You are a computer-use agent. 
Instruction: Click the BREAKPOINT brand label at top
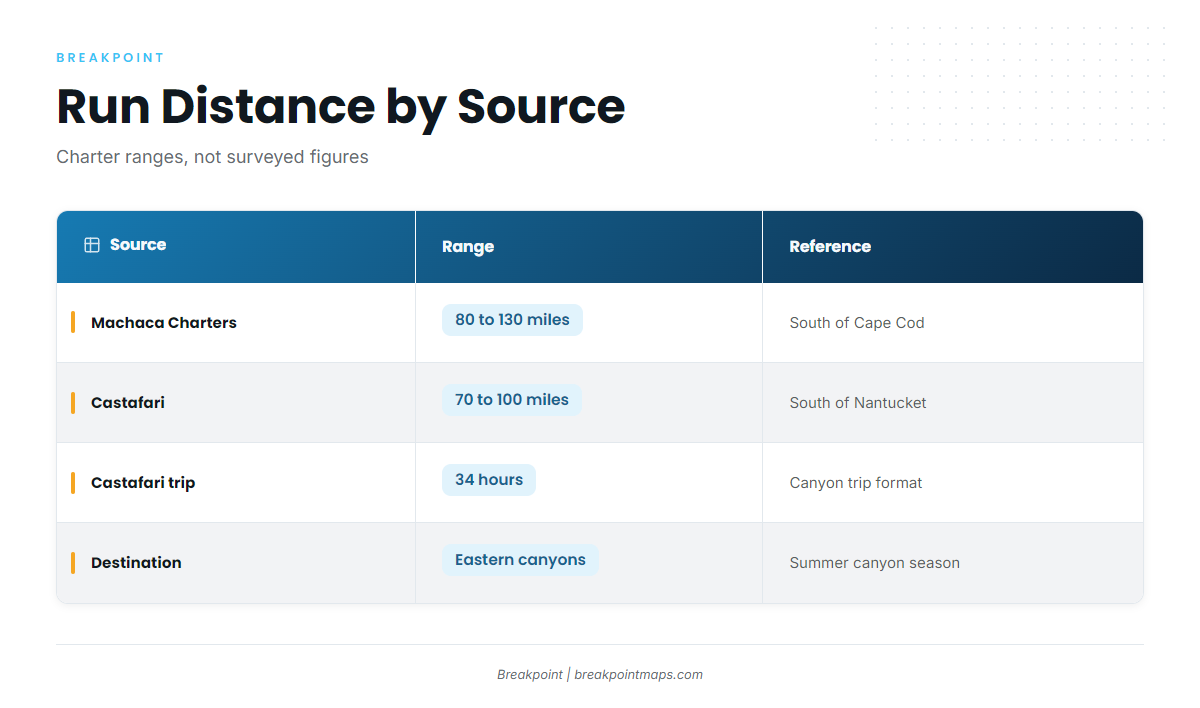(110, 58)
